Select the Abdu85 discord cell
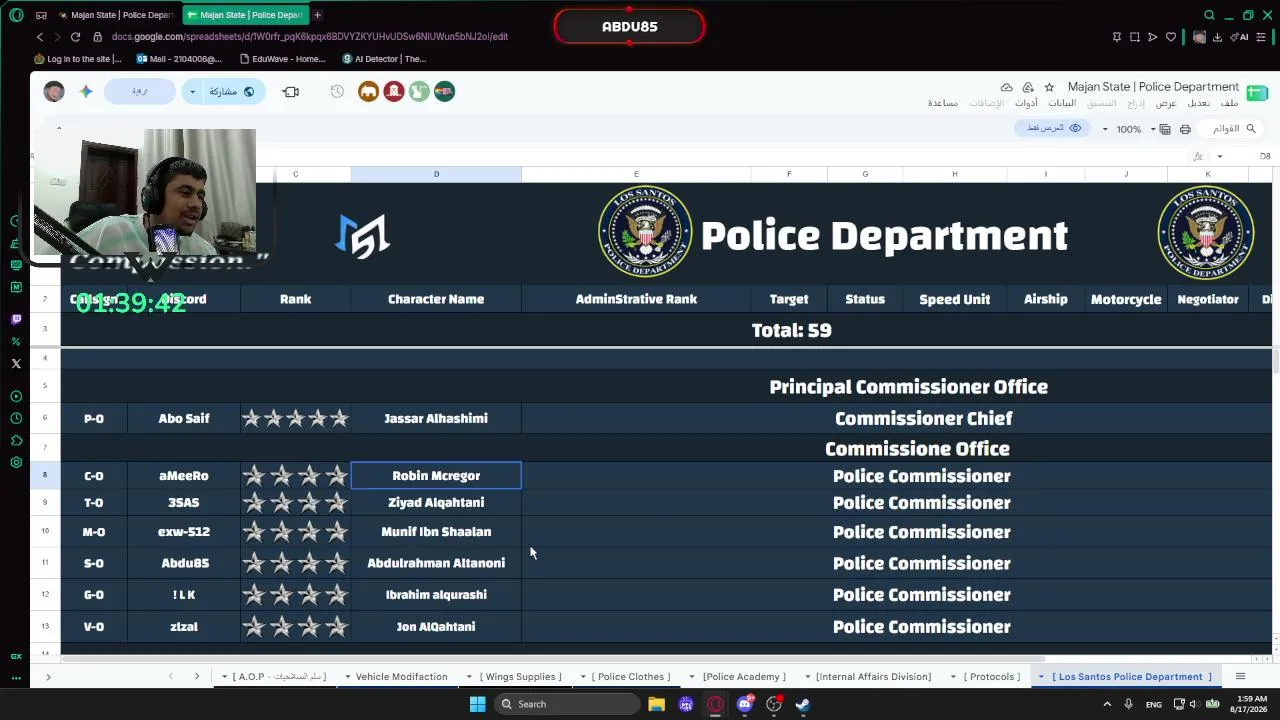Viewport: 1280px width, 720px height. pyautogui.click(x=184, y=563)
